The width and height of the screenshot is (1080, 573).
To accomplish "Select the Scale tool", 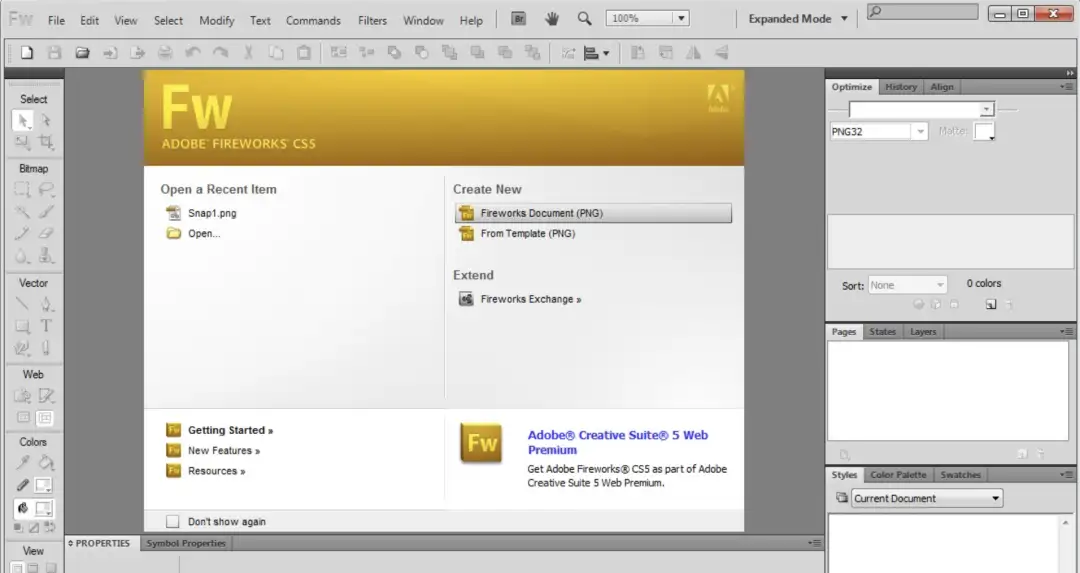I will coord(22,143).
